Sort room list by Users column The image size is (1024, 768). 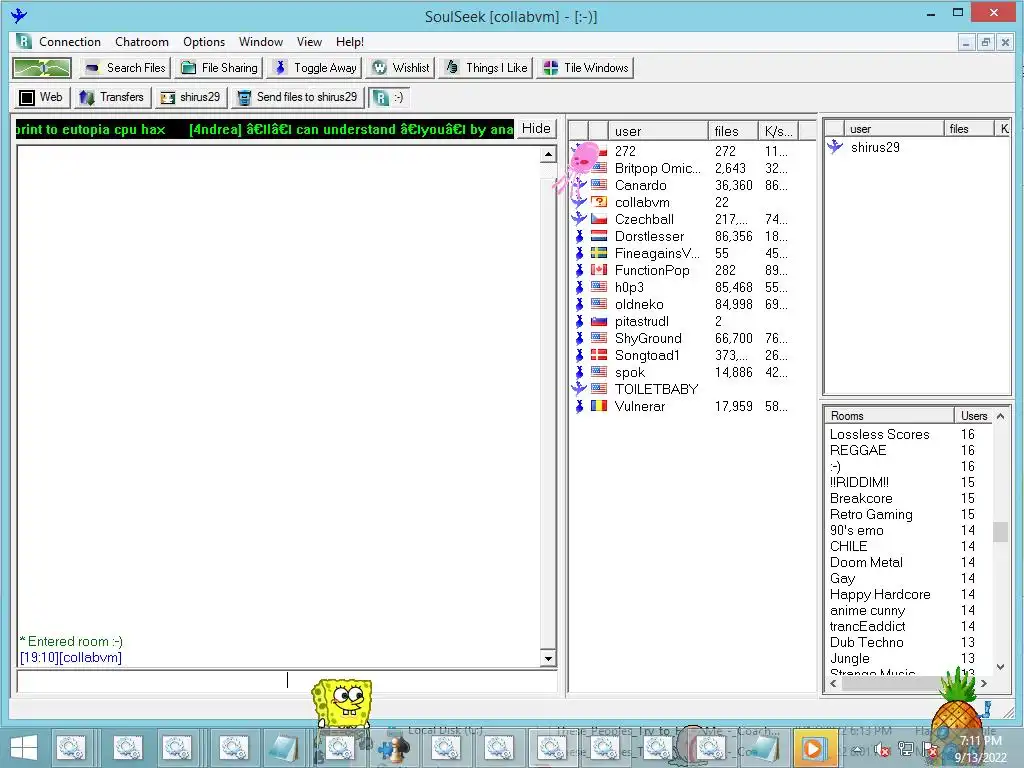(x=974, y=416)
